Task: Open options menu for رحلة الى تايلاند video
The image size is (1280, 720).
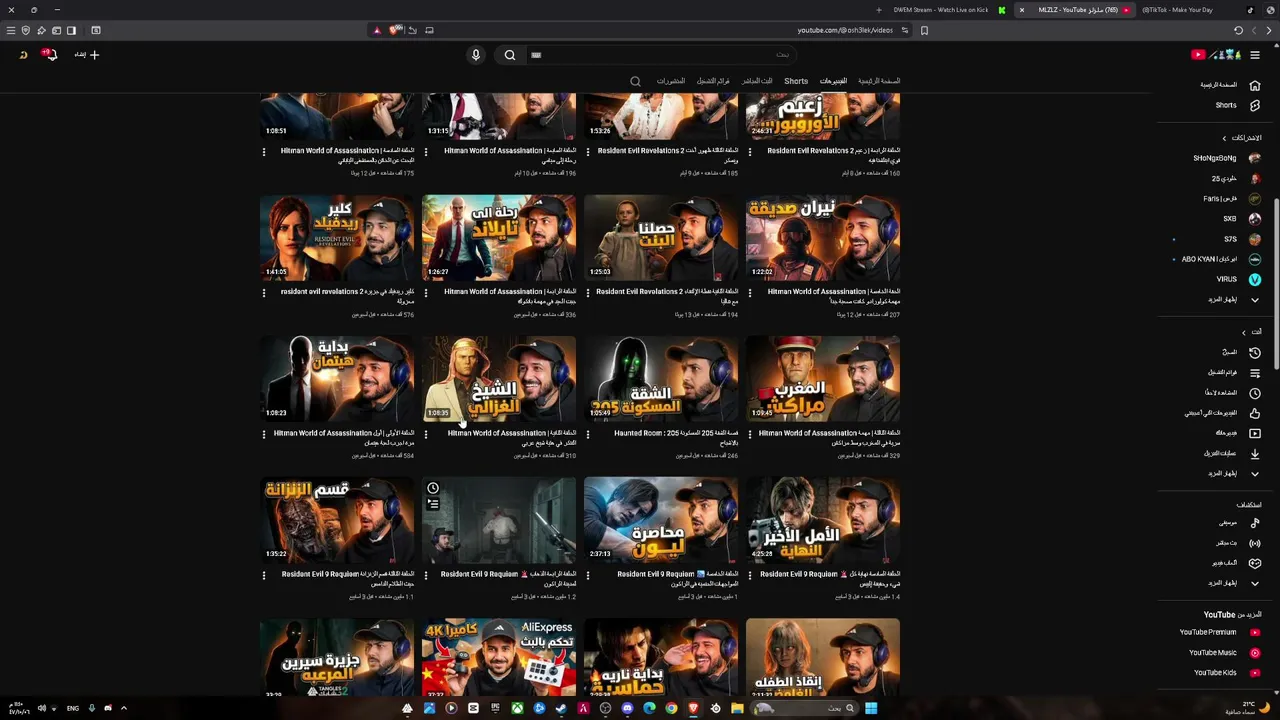Action: [x=426, y=293]
